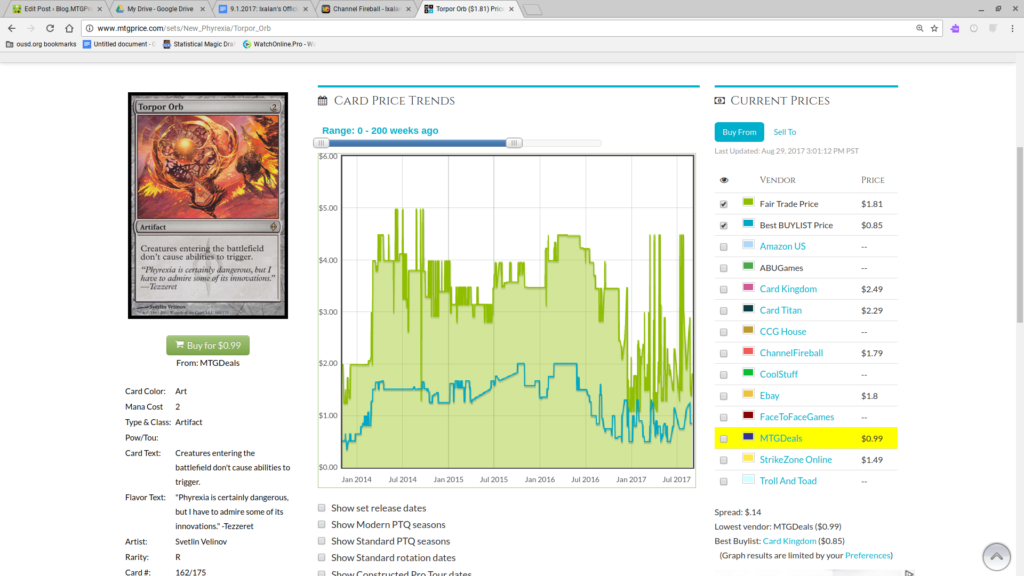Click Buy for $0.99 button
Image resolution: width=1024 pixels, height=576 pixels.
(208, 345)
